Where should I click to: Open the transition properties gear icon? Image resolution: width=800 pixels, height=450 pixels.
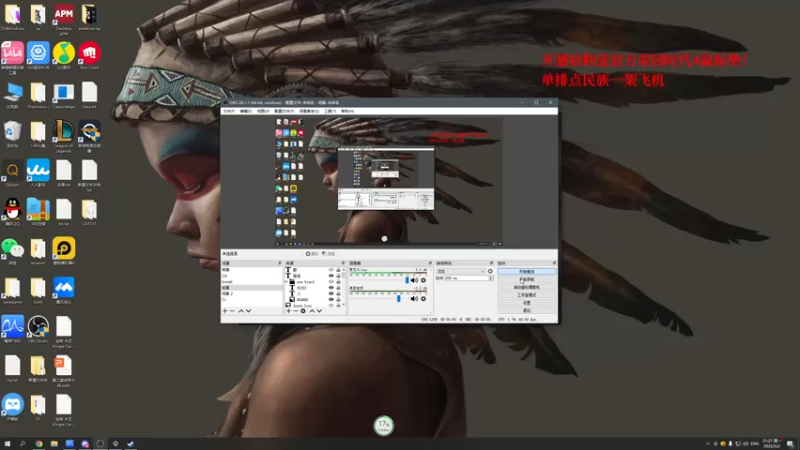coord(490,271)
